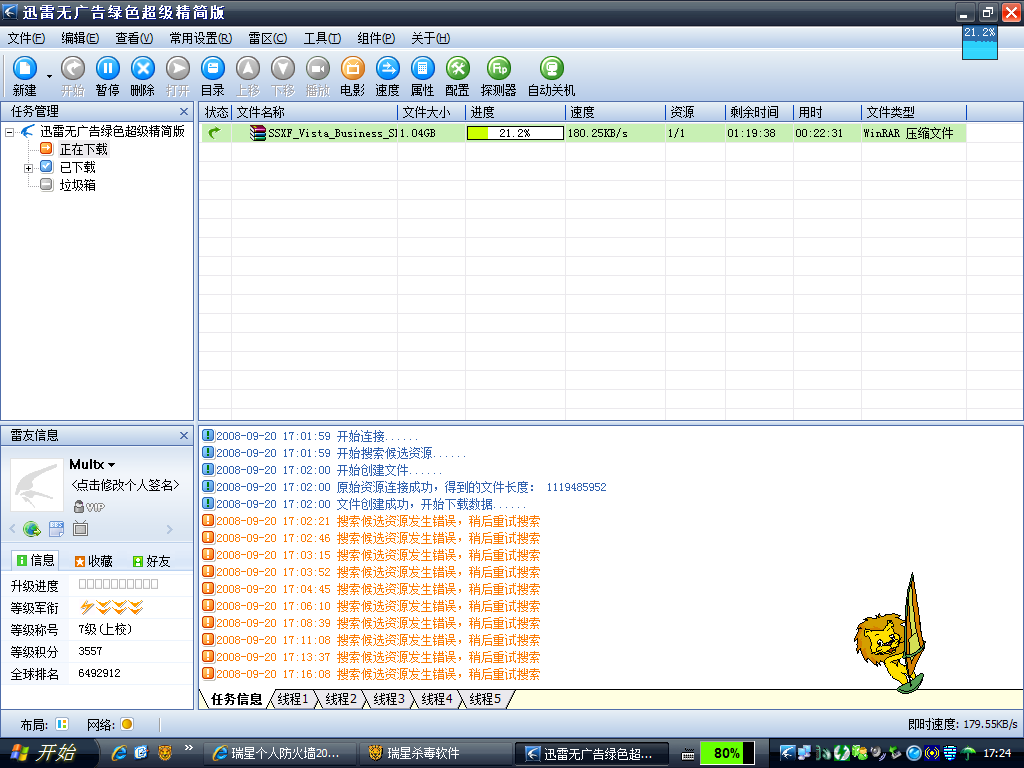The height and width of the screenshot is (768, 1024).
Task: Sort by the 文件名称 column header
Action: tap(314, 112)
